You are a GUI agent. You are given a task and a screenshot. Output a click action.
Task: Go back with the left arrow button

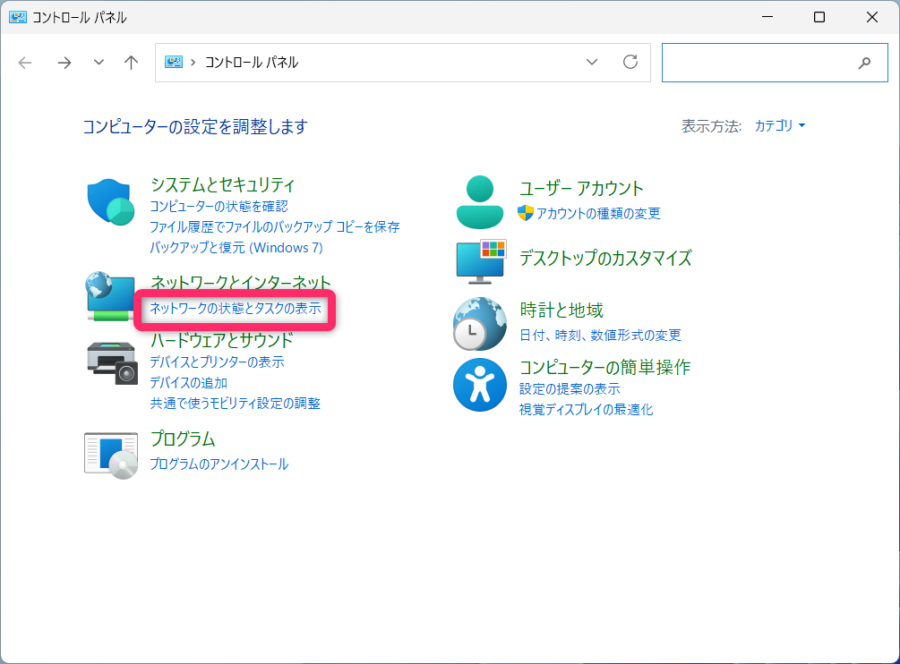26,62
